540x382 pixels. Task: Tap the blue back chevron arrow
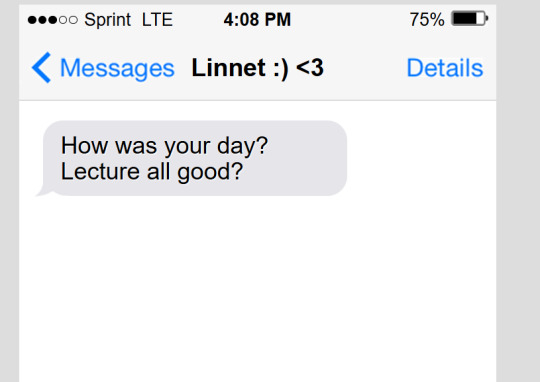click(41, 68)
